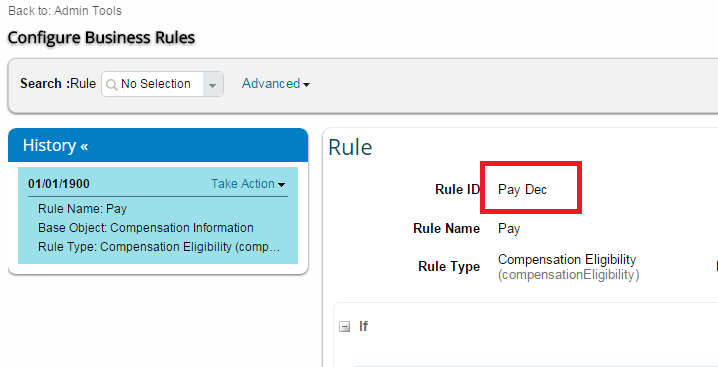
Task: Click the search magnifier icon
Action: pyautogui.click(x=111, y=85)
